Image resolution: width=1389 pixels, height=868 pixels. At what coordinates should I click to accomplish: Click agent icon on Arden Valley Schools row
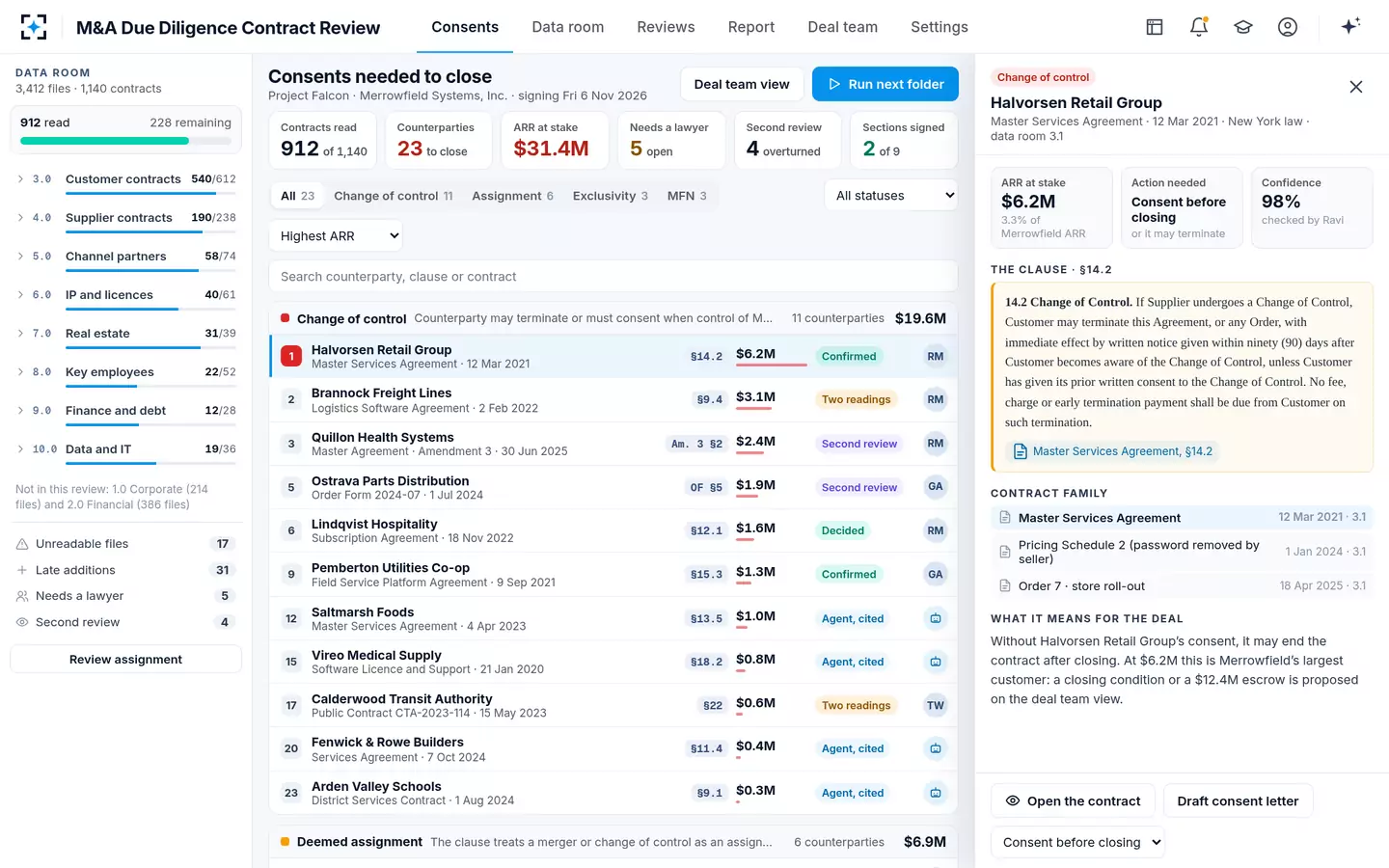coord(936,793)
